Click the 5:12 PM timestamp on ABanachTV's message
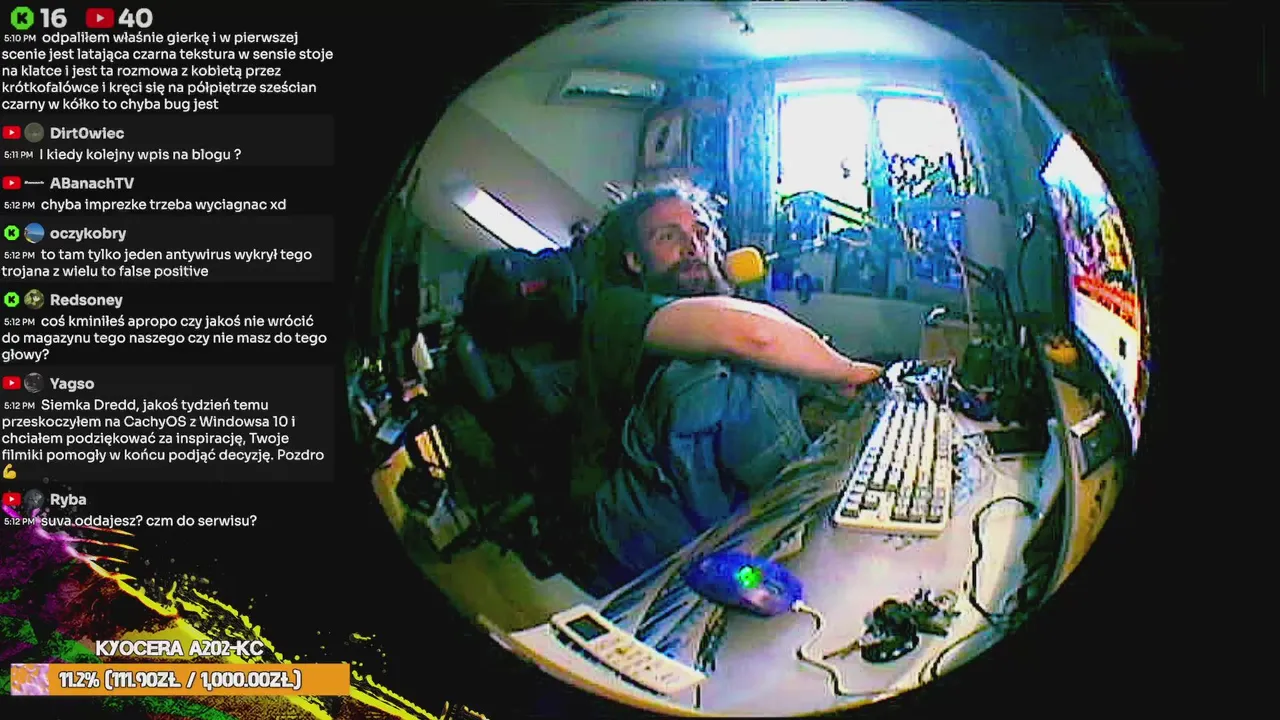This screenshot has width=1280, height=720. coord(19,206)
